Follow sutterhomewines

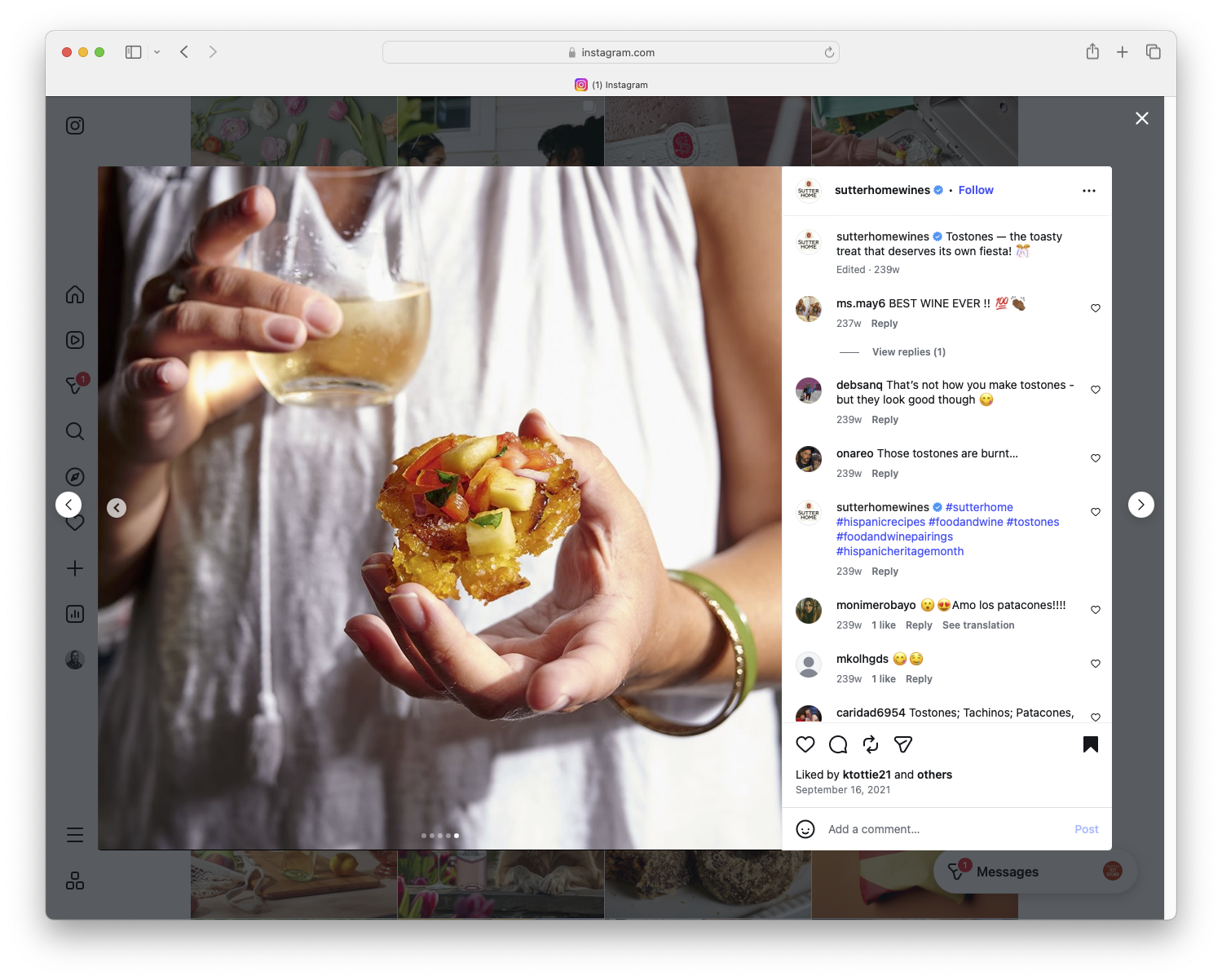coord(975,190)
